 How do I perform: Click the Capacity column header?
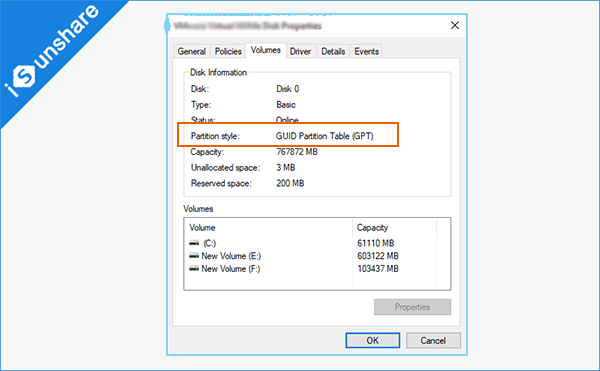[372, 228]
